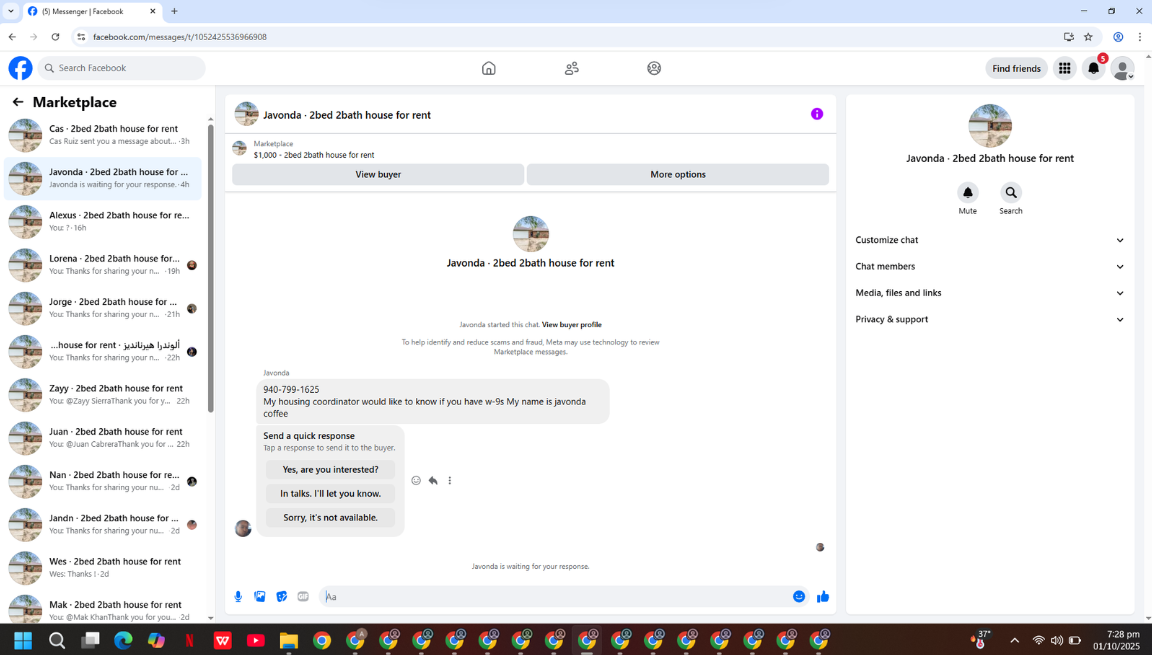This screenshot has height=655, width=1152.
Task: Choose a GIF in the composer
Action: click(303, 596)
